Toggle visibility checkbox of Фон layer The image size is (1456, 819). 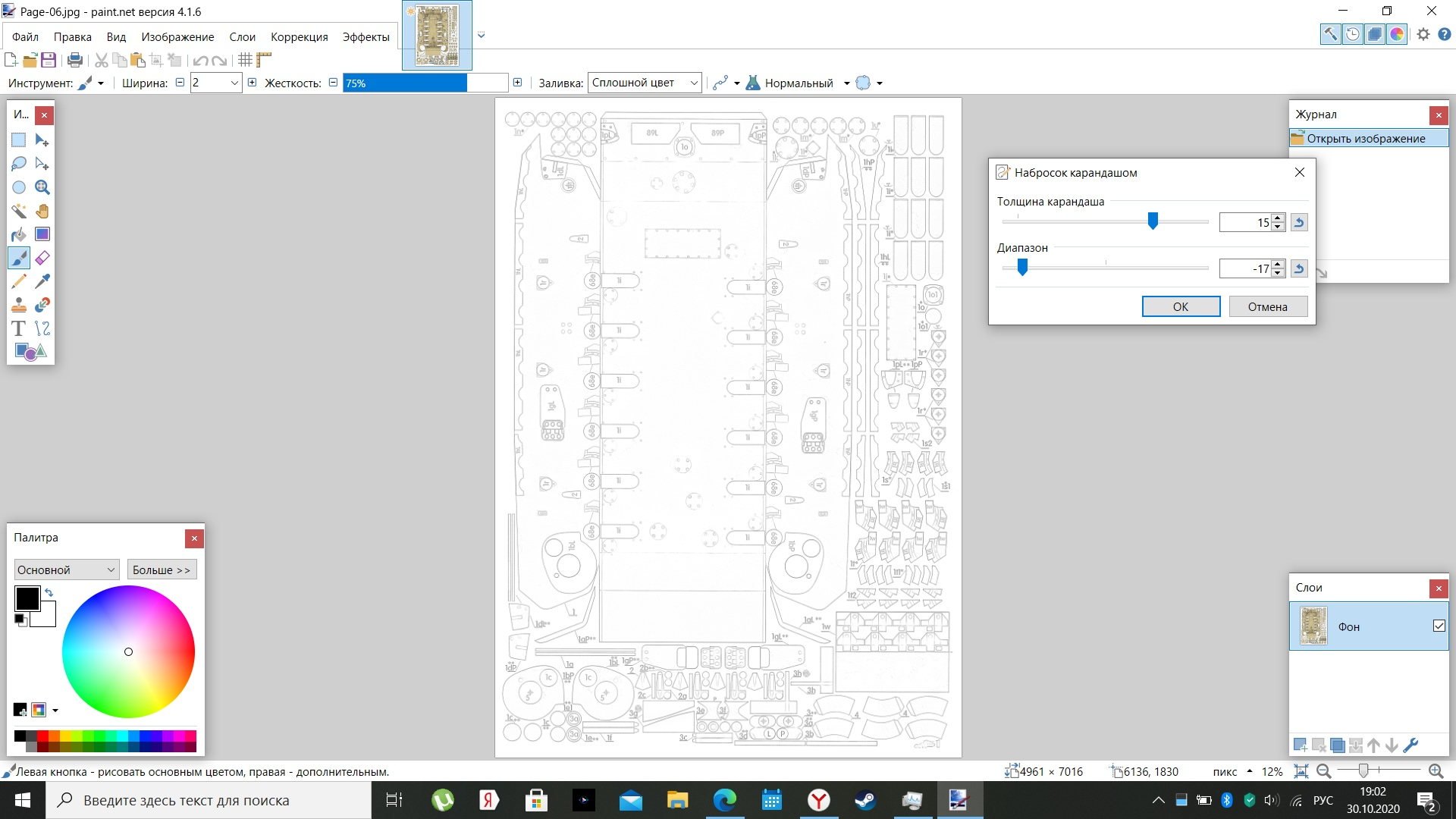(x=1439, y=626)
